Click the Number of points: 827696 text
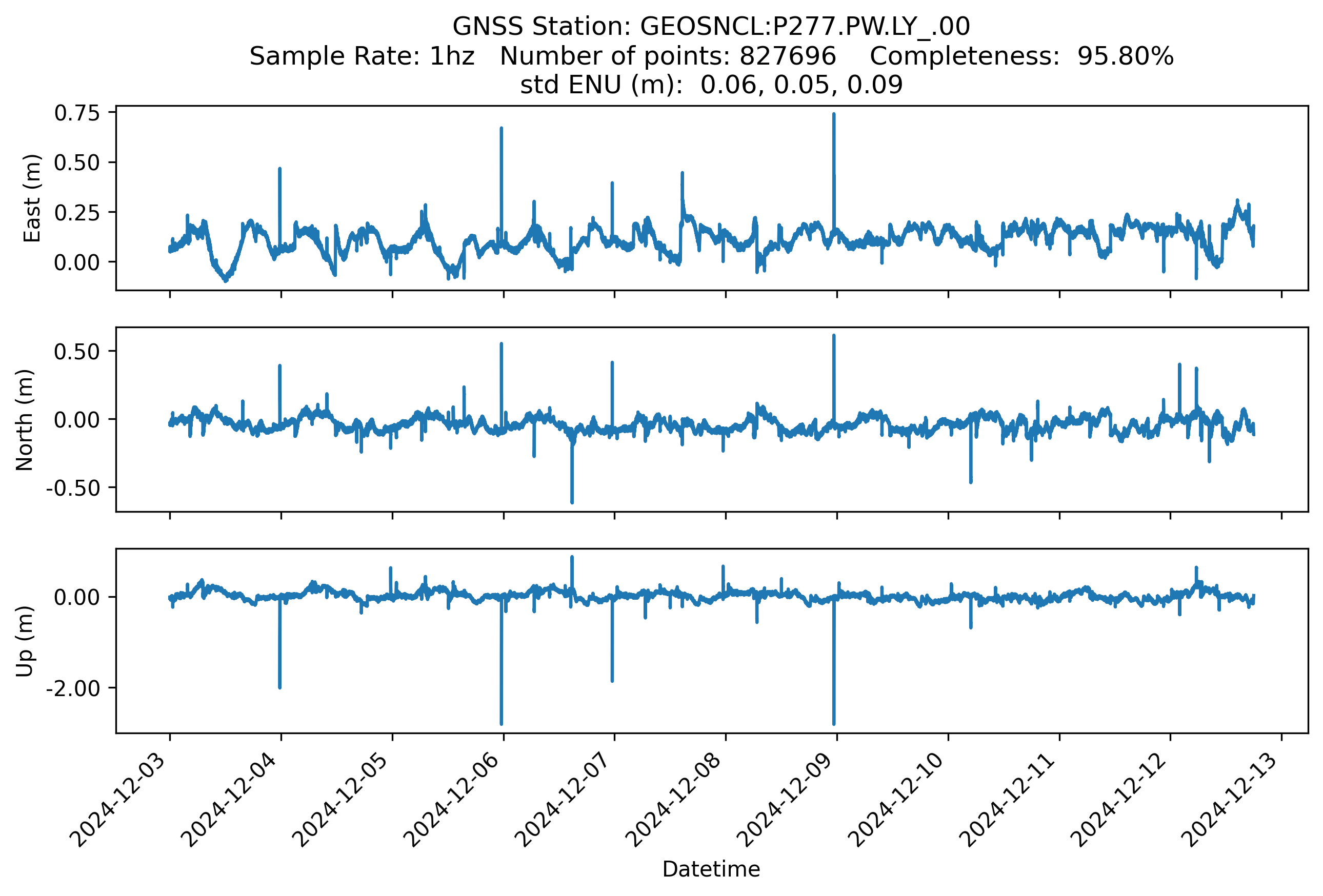Viewport: 1323px width, 896px height. [x=668, y=56]
